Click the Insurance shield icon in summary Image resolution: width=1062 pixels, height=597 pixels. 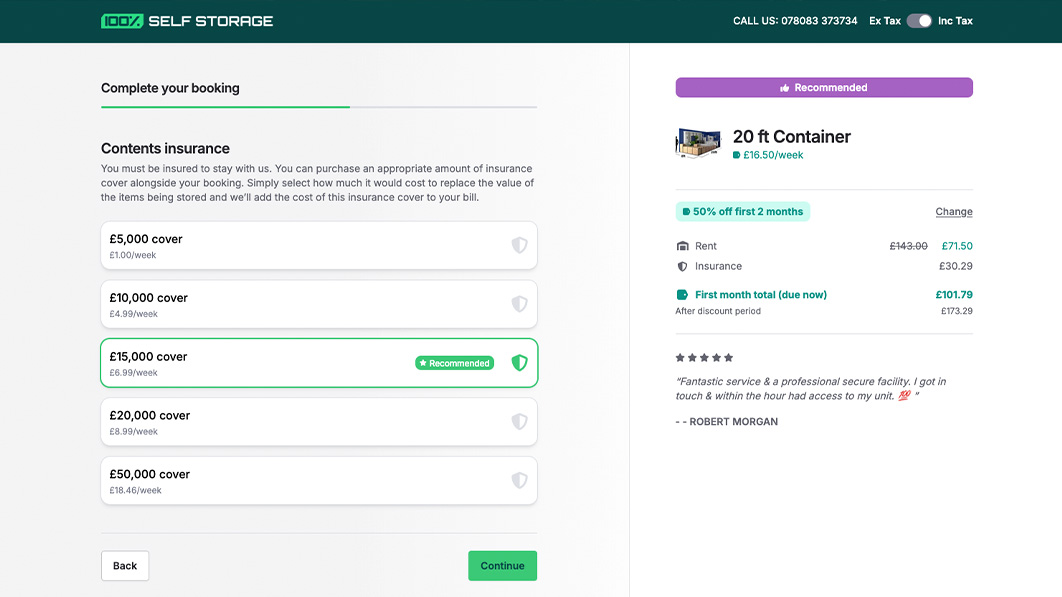click(683, 267)
